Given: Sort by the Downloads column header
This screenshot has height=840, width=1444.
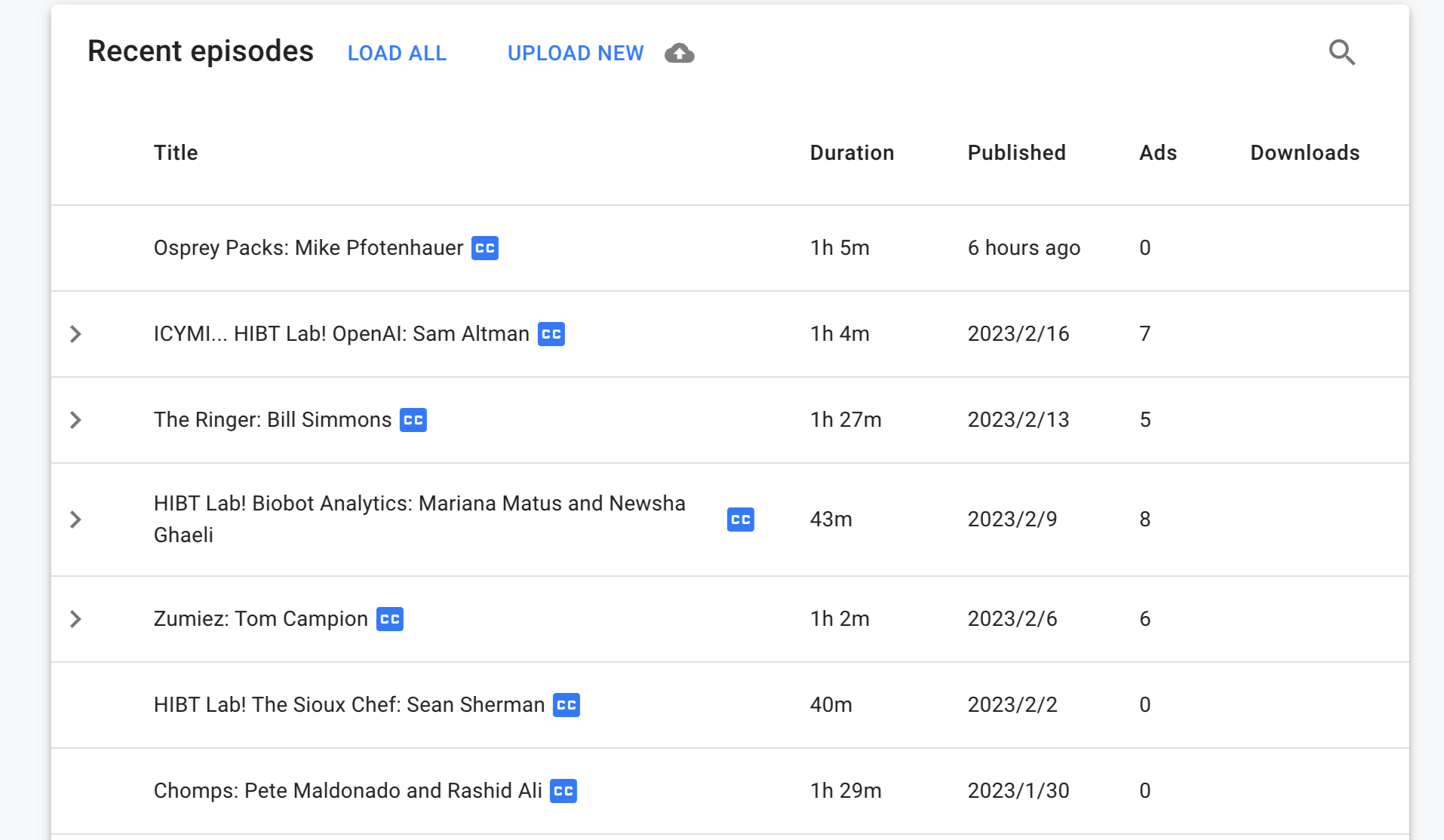Looking at the screenshot, I should 1305,153.
